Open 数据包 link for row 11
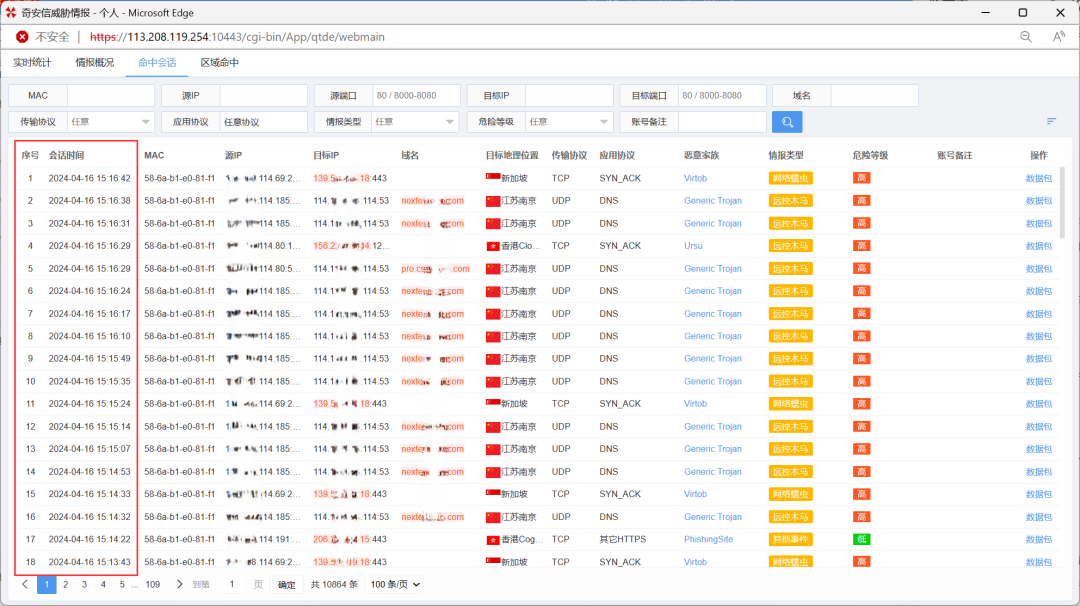Image resolution: width=1080 pixels, height=606 pixels. pyautogui.click(x=1039, y=404)
